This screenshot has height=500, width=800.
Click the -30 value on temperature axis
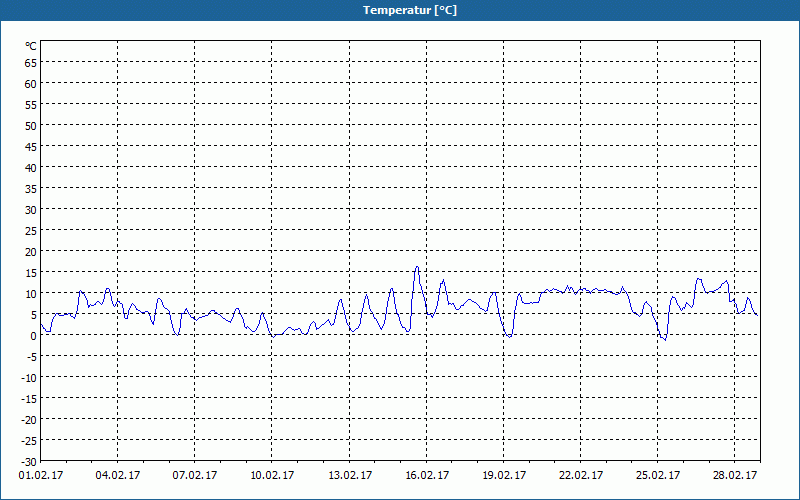click(27, 462)
